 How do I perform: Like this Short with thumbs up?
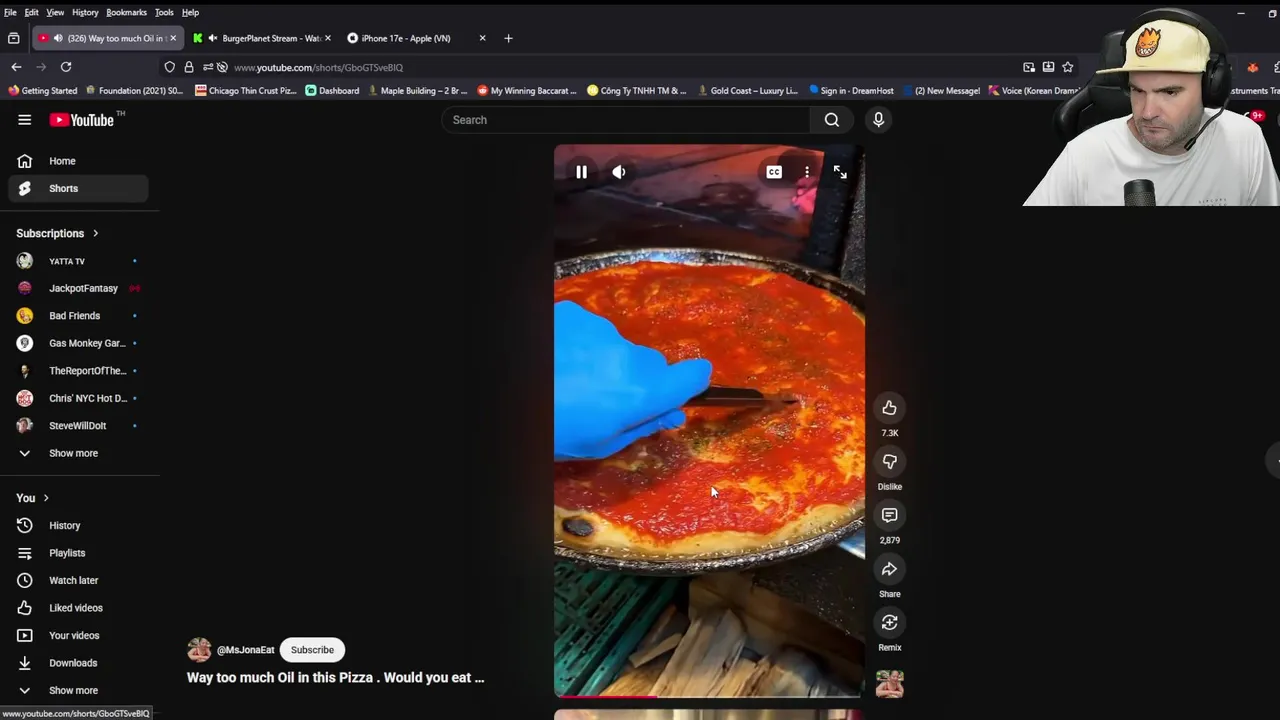click(x=889, y=407)
